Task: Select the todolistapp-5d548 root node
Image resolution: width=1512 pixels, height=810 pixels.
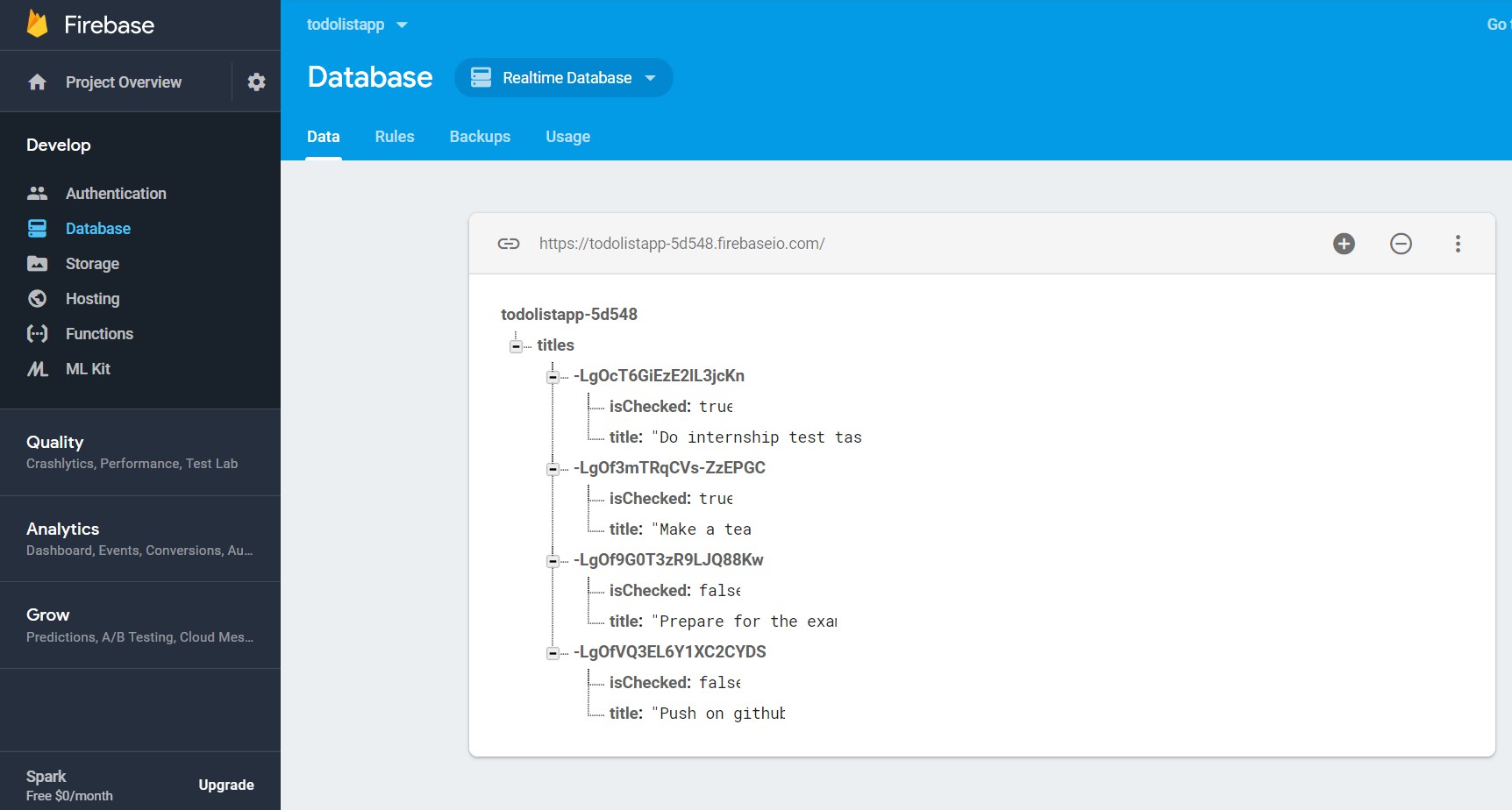Action: coord(569,314)
